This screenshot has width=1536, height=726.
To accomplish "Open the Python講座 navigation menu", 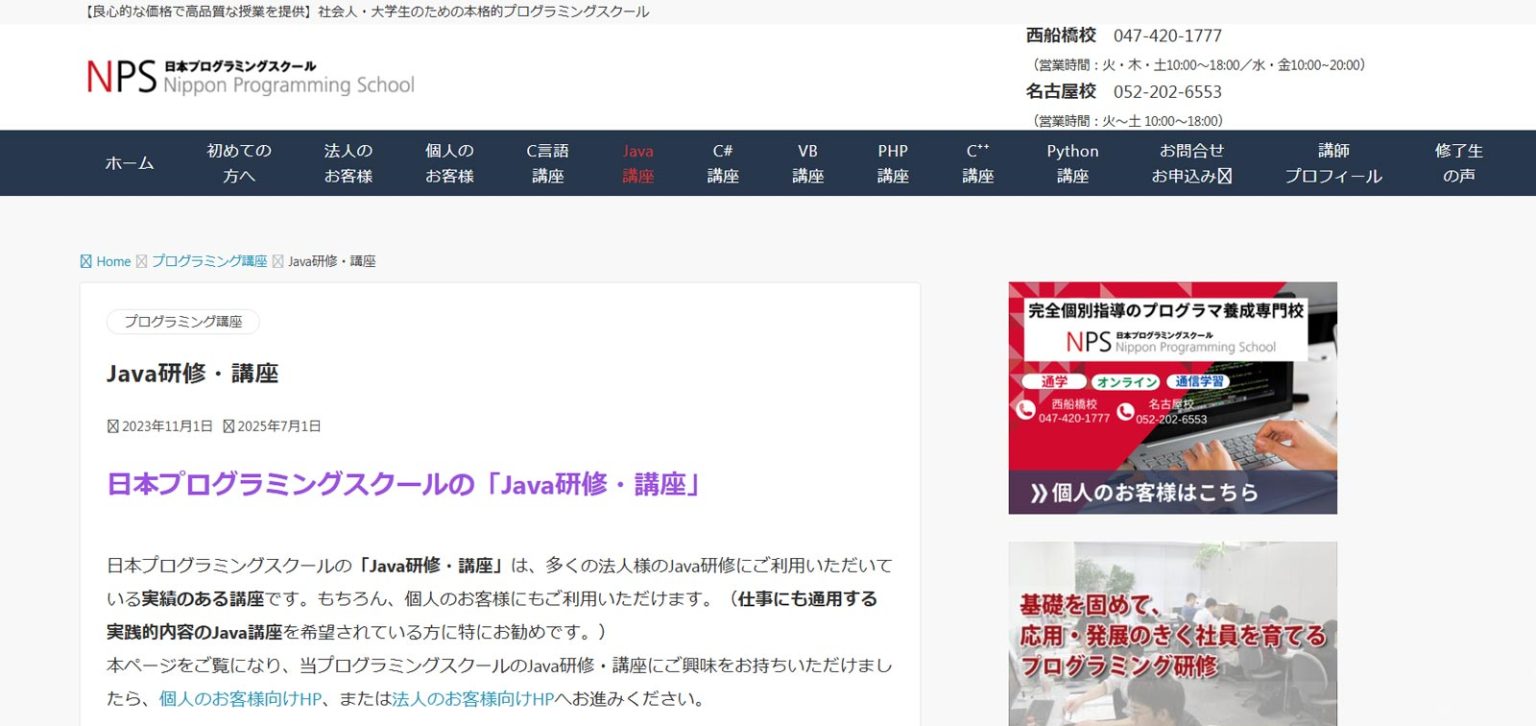I will pos(1071,163).
